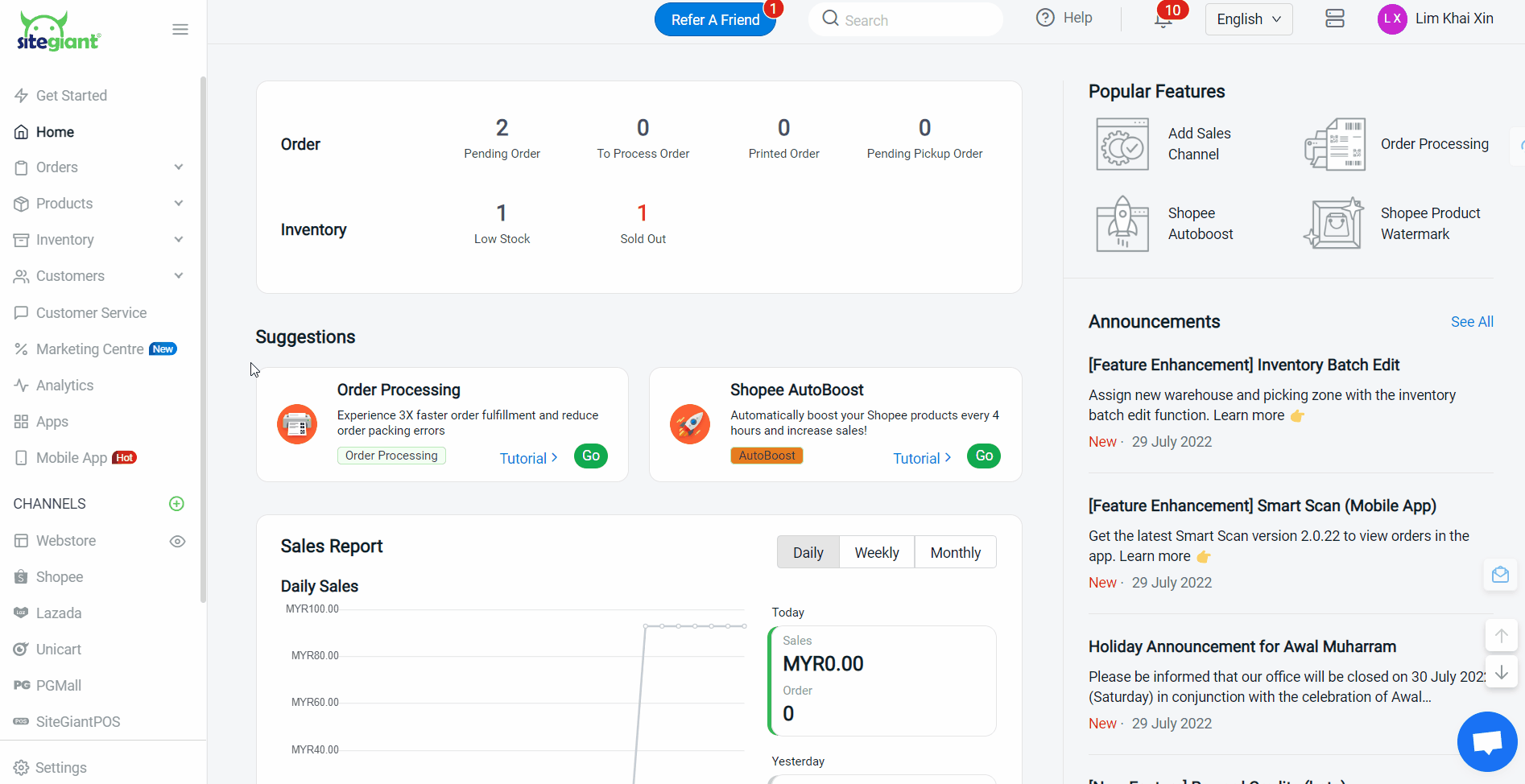Switch sales report to Weekly
Screen dimensions: 1525x784
[877, 553]
